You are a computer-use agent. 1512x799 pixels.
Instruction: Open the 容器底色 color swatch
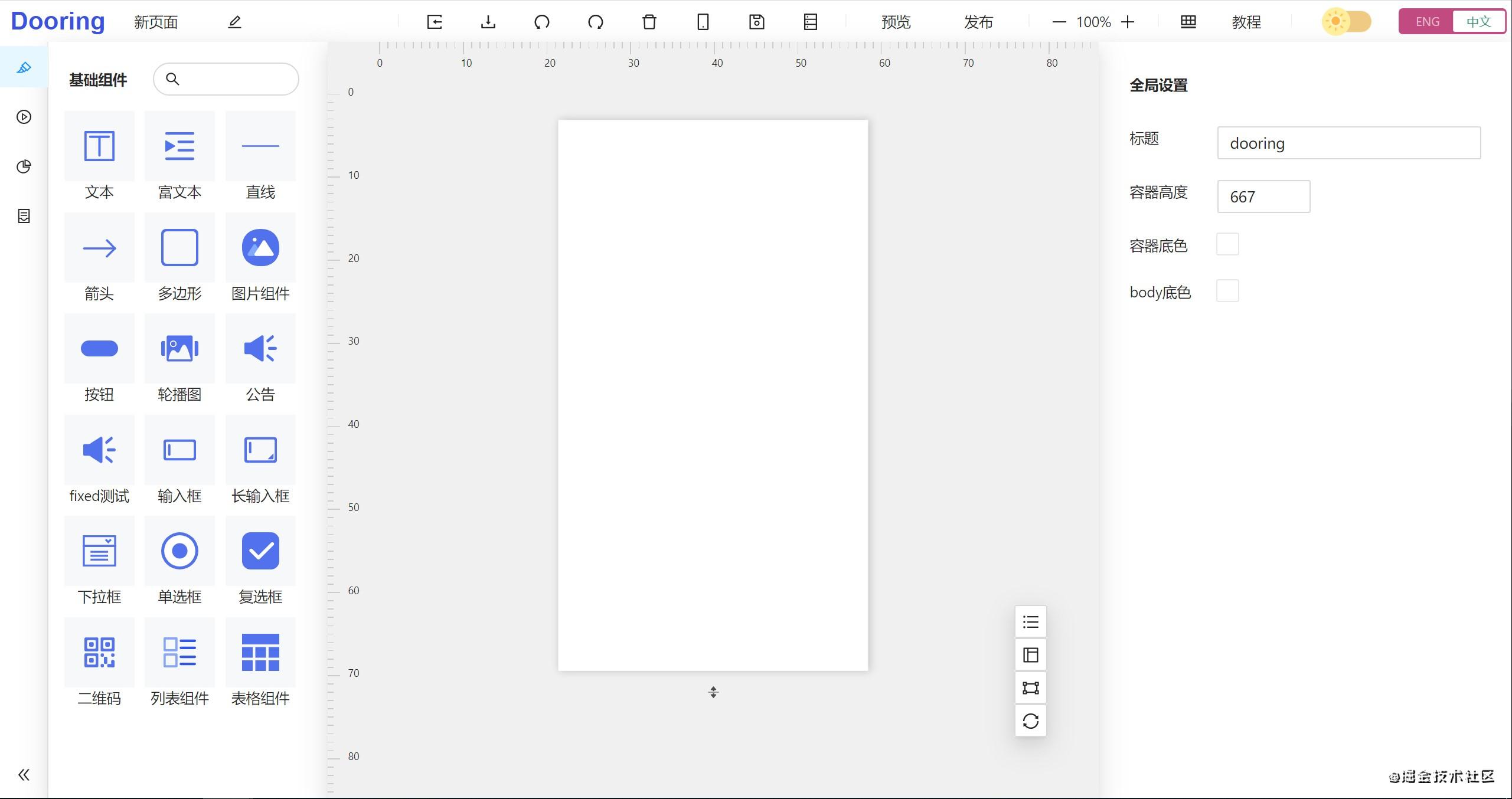point(1227,244)
